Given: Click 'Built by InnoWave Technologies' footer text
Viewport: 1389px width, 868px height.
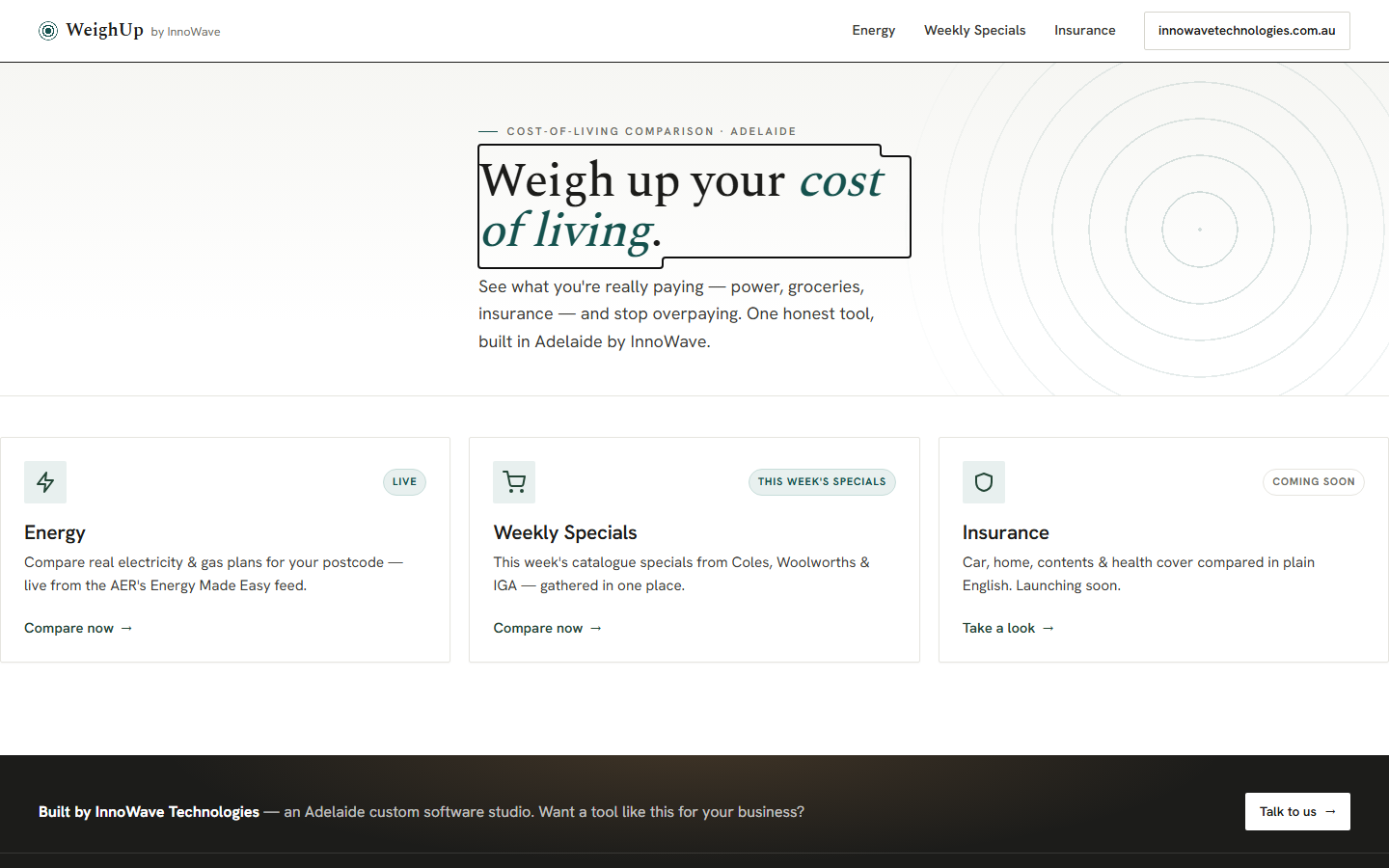Looking at the screenshot, I should (149, 812).
